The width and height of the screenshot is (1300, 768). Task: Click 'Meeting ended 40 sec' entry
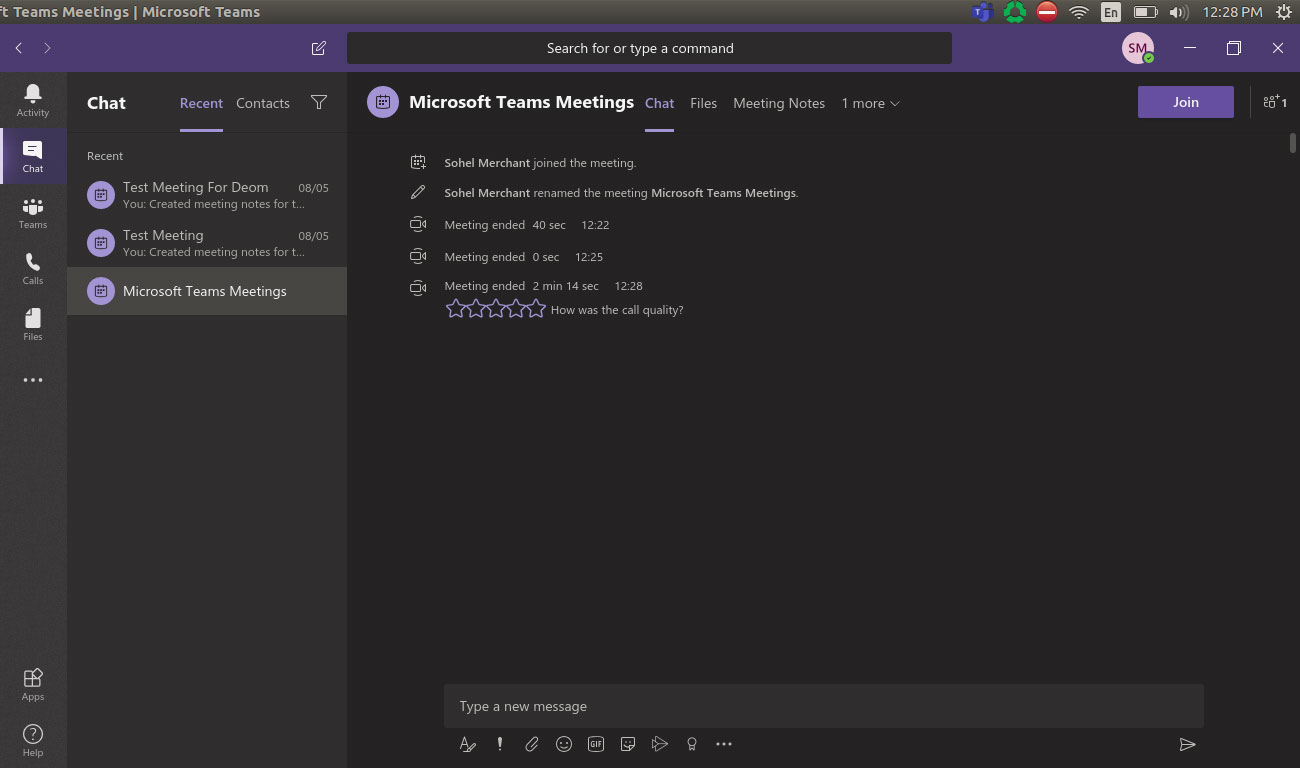[527, 225]
